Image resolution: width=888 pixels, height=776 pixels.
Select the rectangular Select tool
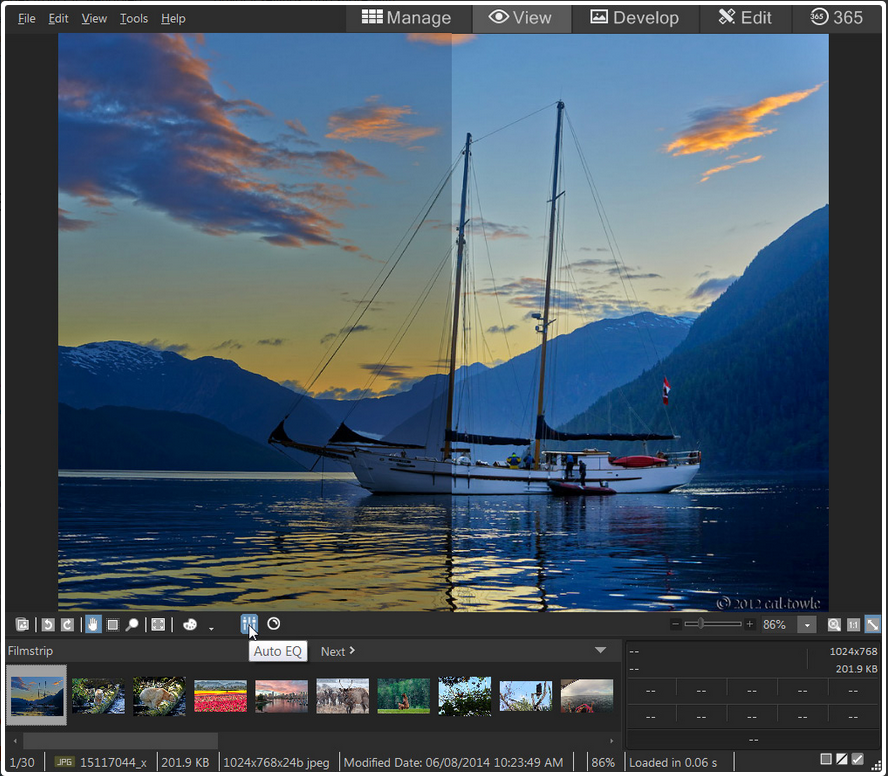112,625
